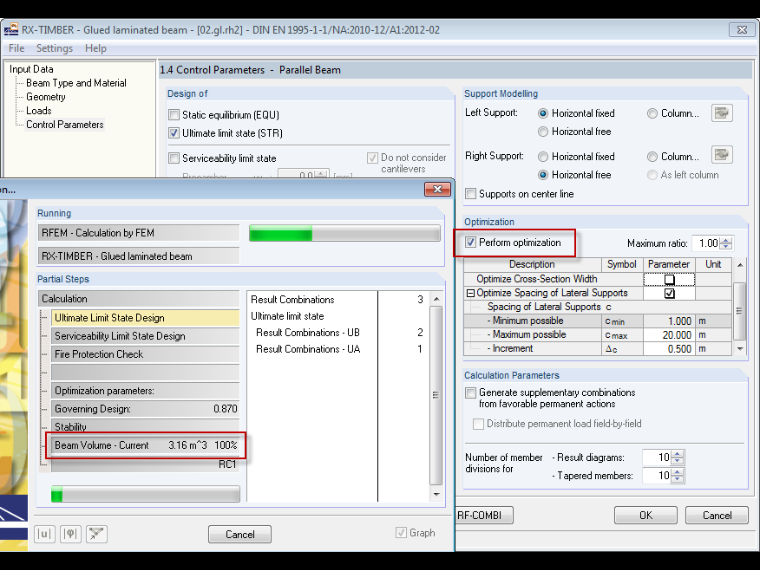Screen dimensions: 760x570
Task: Decrease Tapered members divisions value
Action: 678,479
